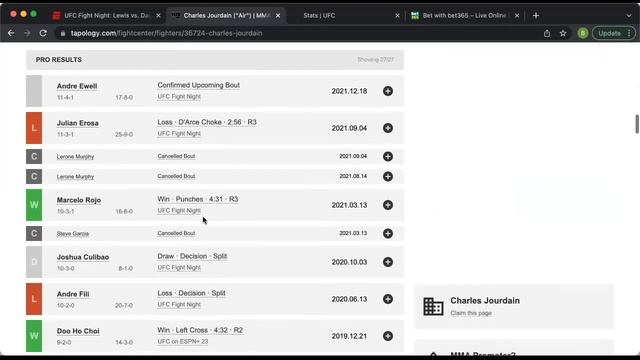Image resolution: width=640 pixels, height=360 pixels.
Task: Click C badge for Steve Garcia row
Action: [34, 233]
